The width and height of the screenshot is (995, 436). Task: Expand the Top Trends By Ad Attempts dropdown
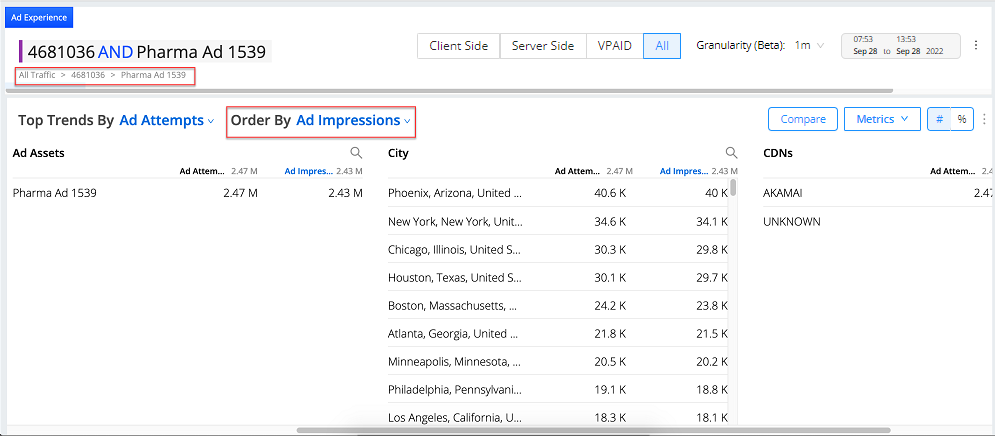coord(166,120)
